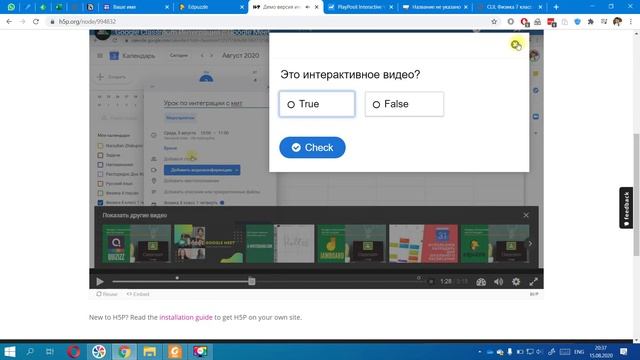Open the Google Meet suggested video thumbnail
This screenshot has height=360, width=640.
coord(208,244)
